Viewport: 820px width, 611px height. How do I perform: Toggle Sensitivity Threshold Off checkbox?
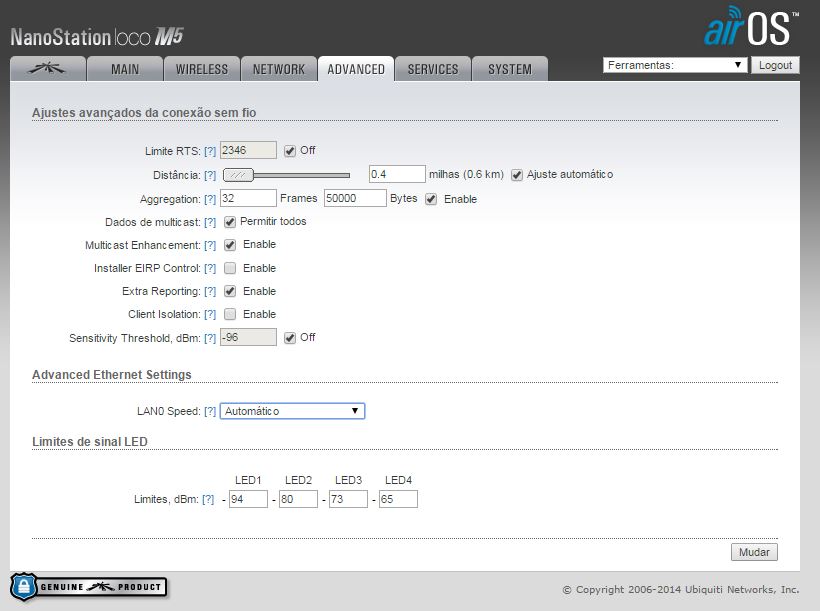pos(290,338)
